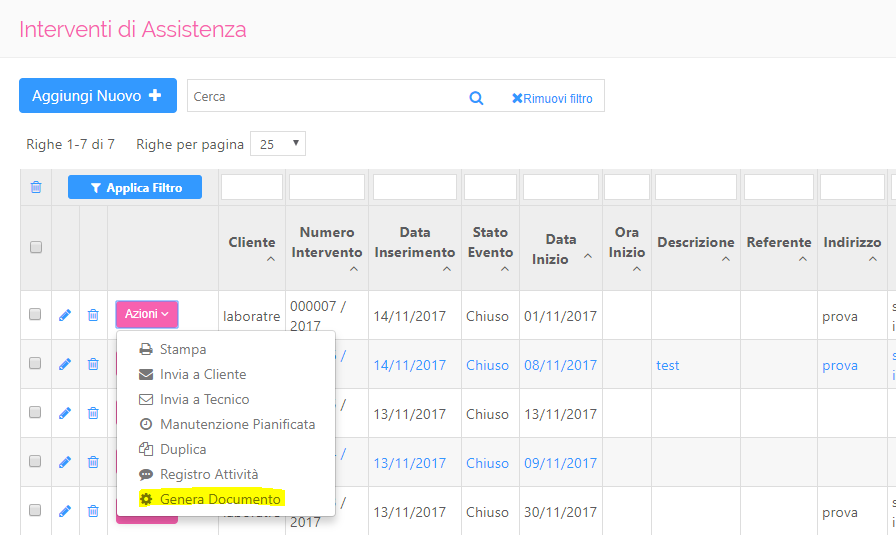
Task: Delete the row with Data Inizio 13/11/2017
Action: (x=93, y=413)
